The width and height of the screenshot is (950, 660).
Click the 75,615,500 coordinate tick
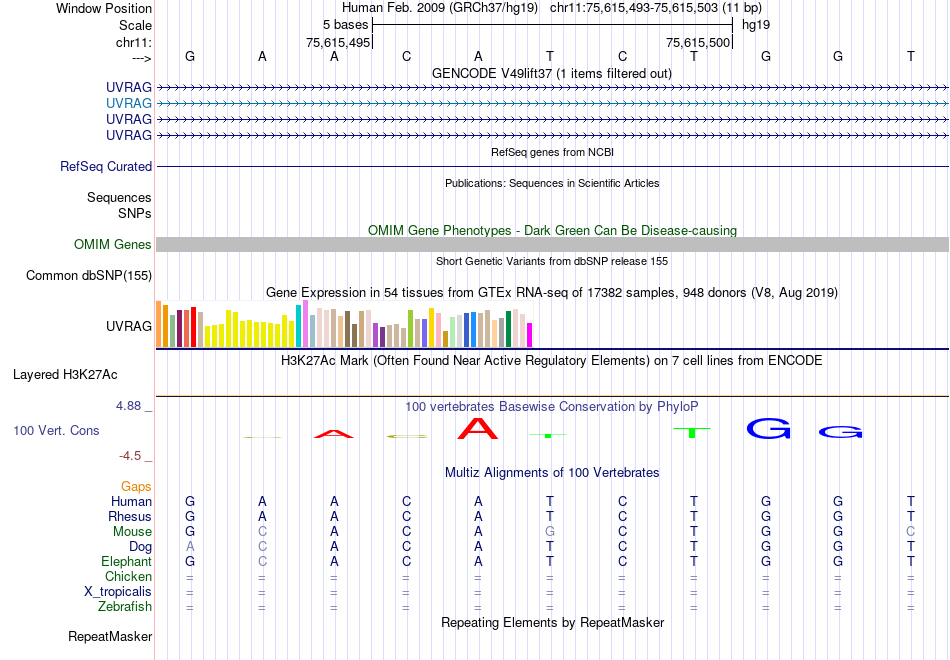pyautogui.click(x=697, y=42)
